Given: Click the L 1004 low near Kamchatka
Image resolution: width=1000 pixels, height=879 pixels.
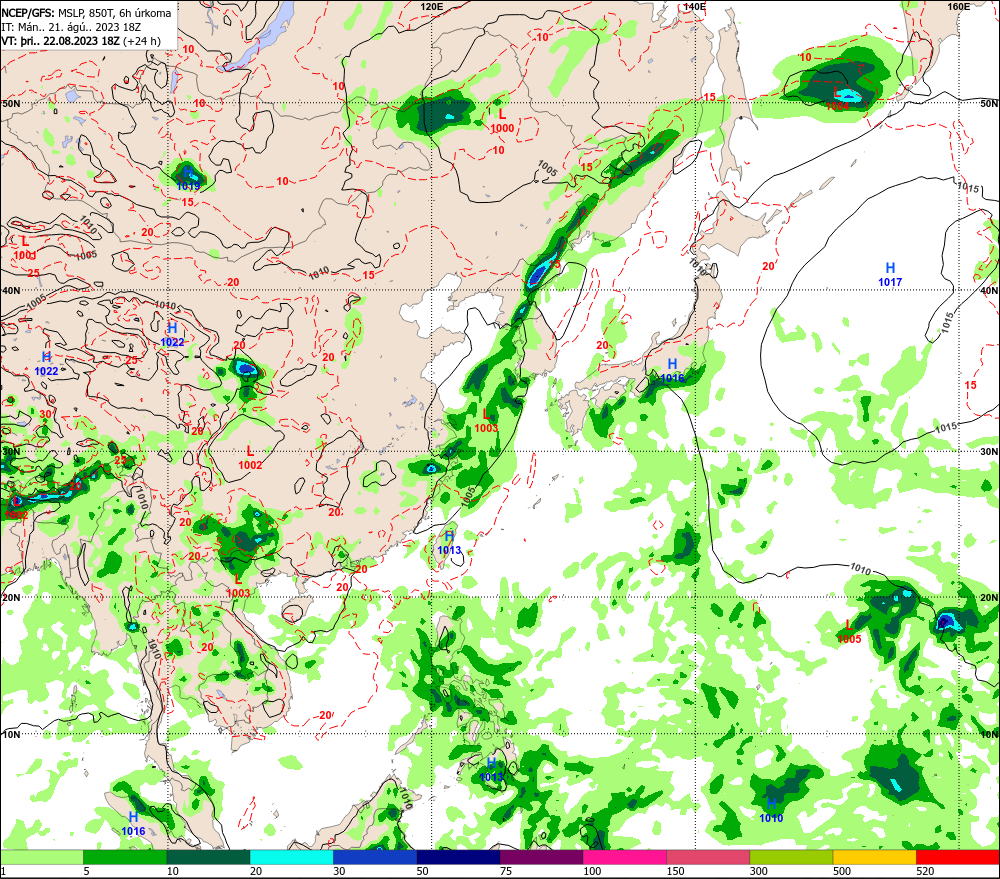Looking at the screenshot, I should [837, 99].
